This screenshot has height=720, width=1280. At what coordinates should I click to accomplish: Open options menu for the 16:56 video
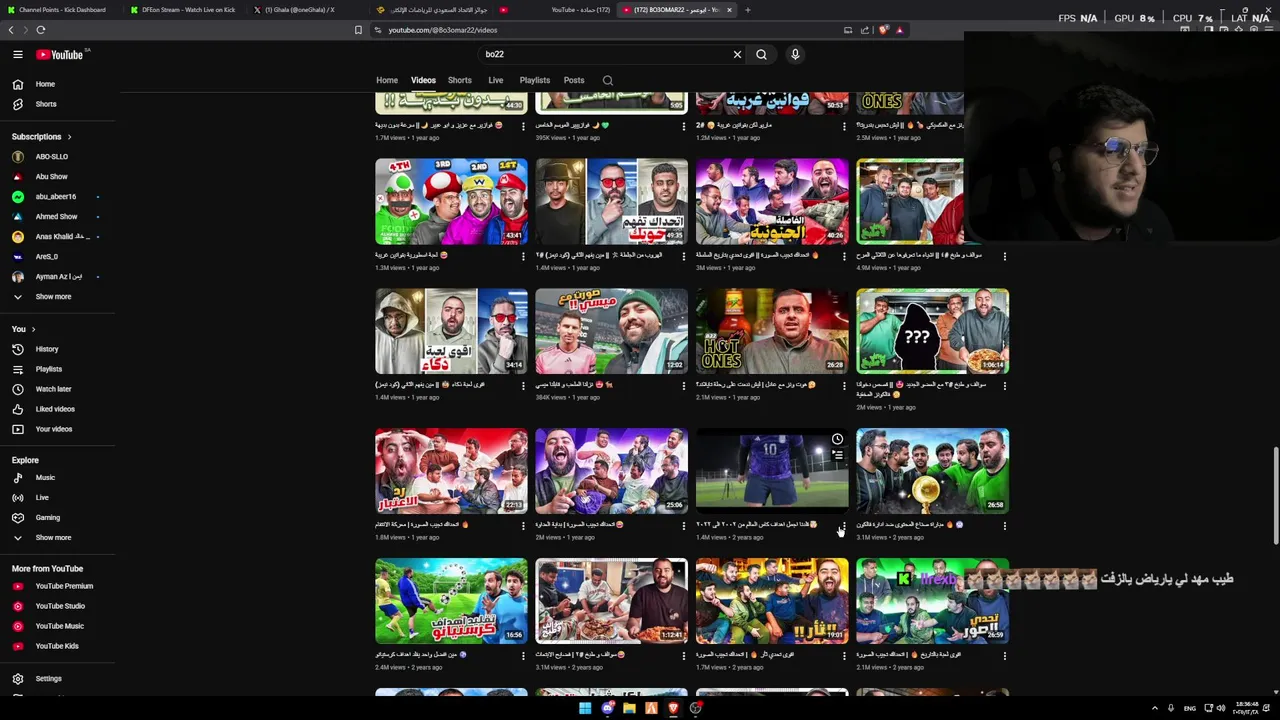coord(523,656)
